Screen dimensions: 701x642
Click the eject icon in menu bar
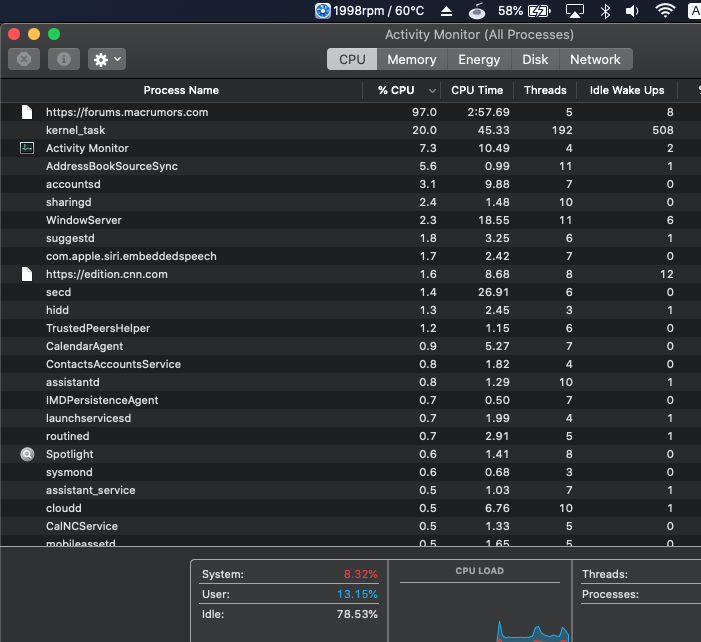tap(446, 11)
